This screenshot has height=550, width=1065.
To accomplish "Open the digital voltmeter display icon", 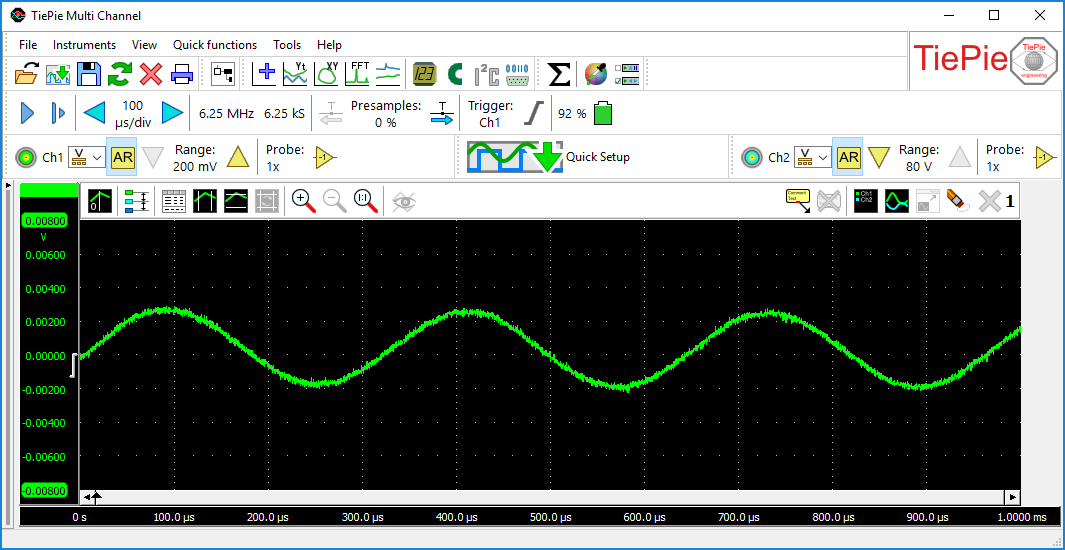I will (424, 74).
